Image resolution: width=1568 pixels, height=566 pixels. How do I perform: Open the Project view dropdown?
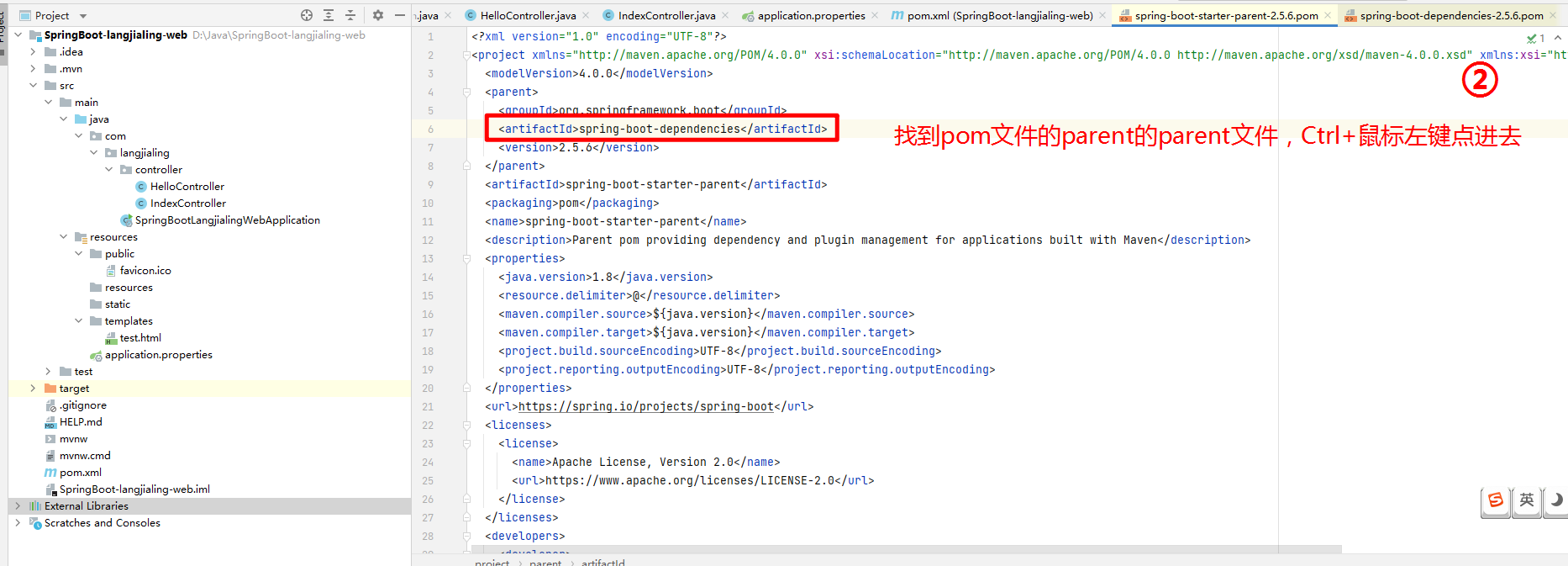pyautogui.click(x=82, y=16)
